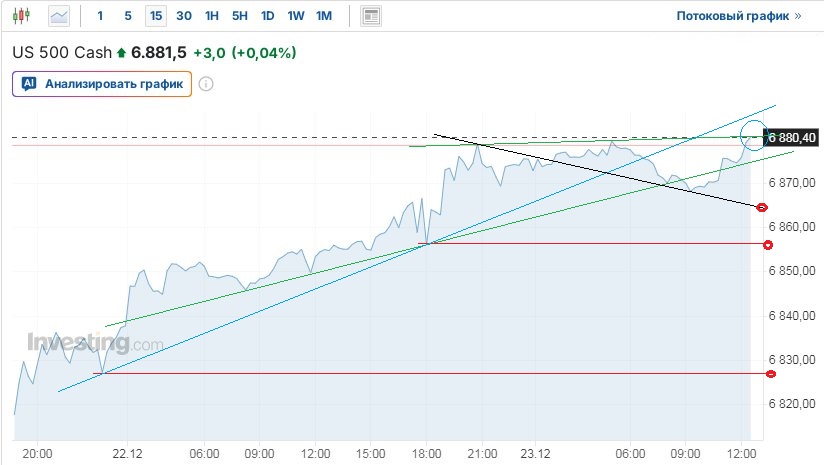Select the 1 minute timeframe
824x465 pixels.
[x=100, y=16]
